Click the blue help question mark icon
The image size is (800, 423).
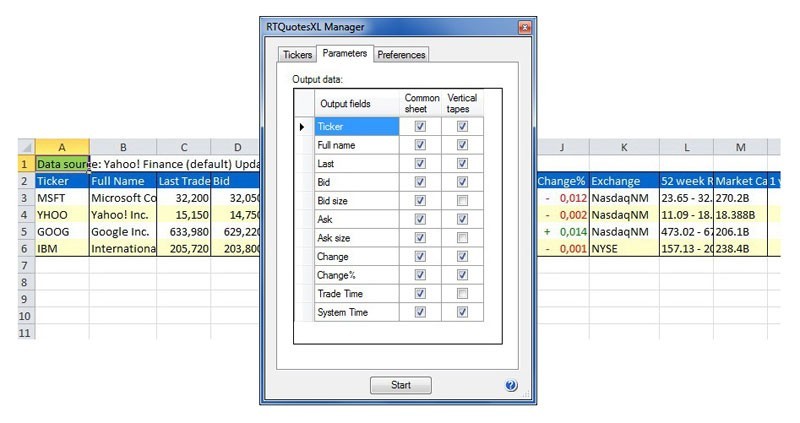[512, 385]
